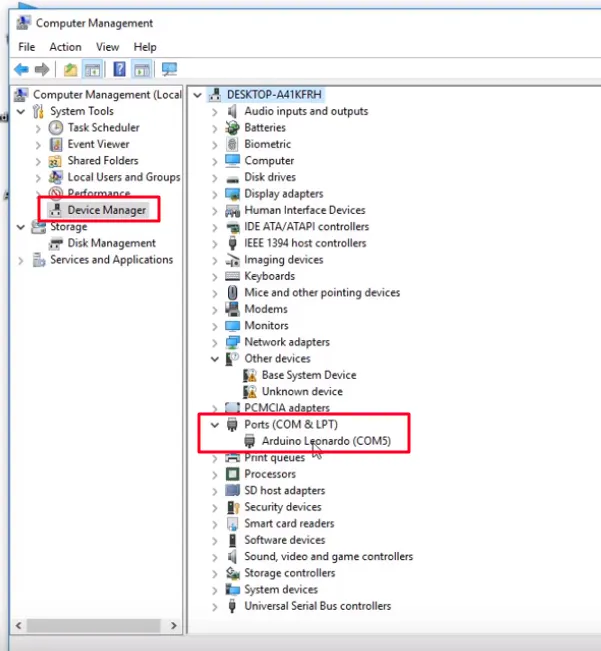This screenshot has height=651, width=601.
Task: Click the Up one level folder icon
Action: click(71, 69)
